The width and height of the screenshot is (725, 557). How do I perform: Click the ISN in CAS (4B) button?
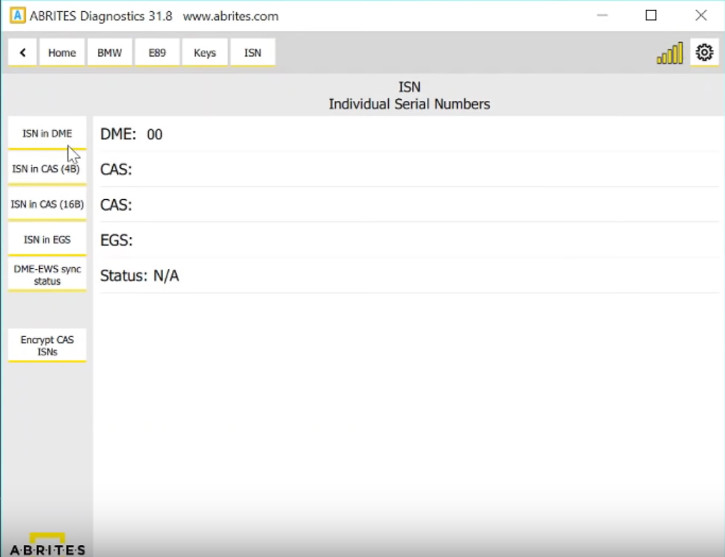pyautogui.click(x=47, y=169)
